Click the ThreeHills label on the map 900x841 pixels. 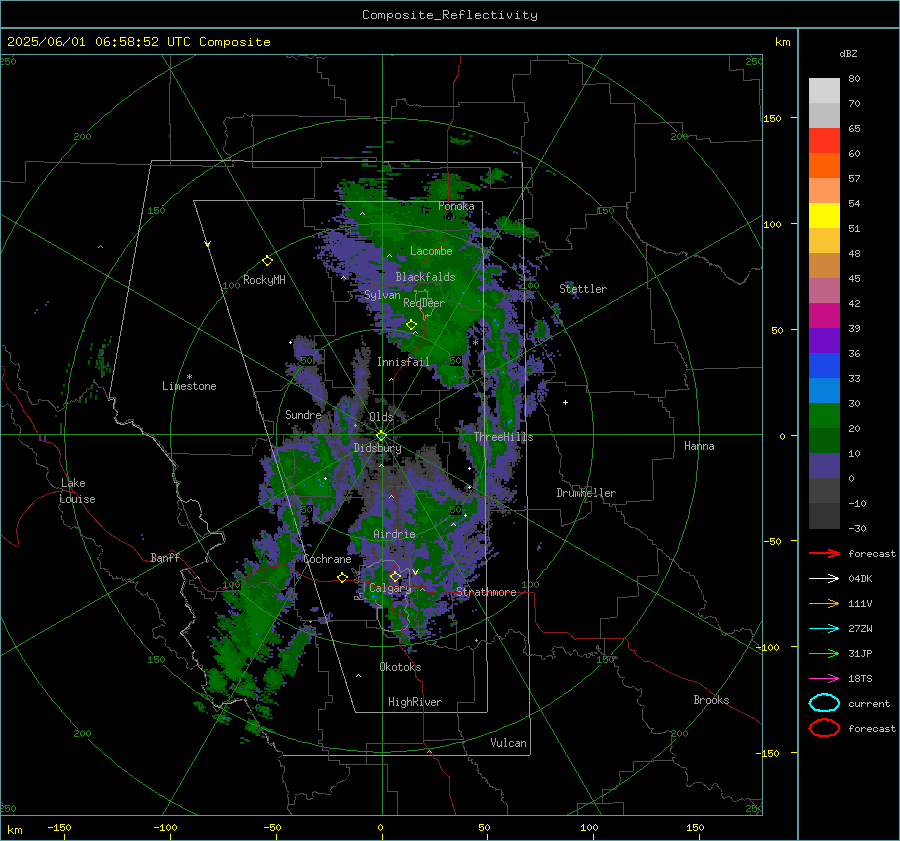(503, 437)
